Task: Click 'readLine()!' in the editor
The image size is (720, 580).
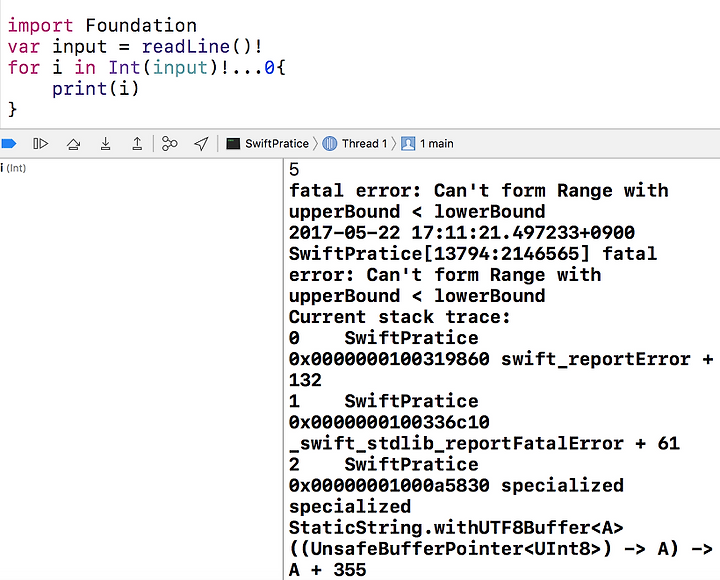Action: tap(202, 46)
